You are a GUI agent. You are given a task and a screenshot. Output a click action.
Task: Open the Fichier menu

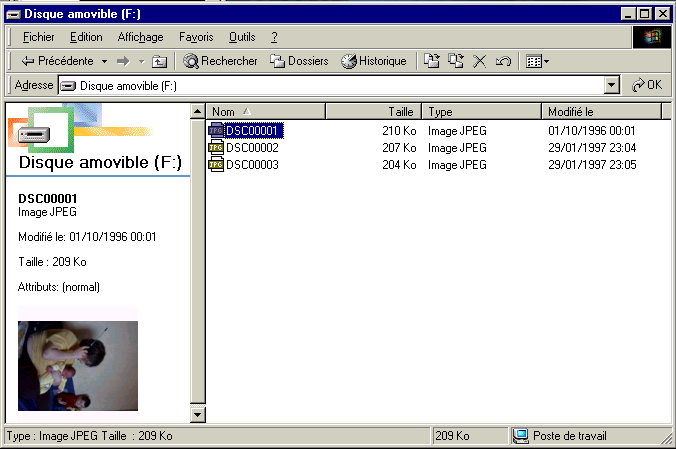point(38,37)
